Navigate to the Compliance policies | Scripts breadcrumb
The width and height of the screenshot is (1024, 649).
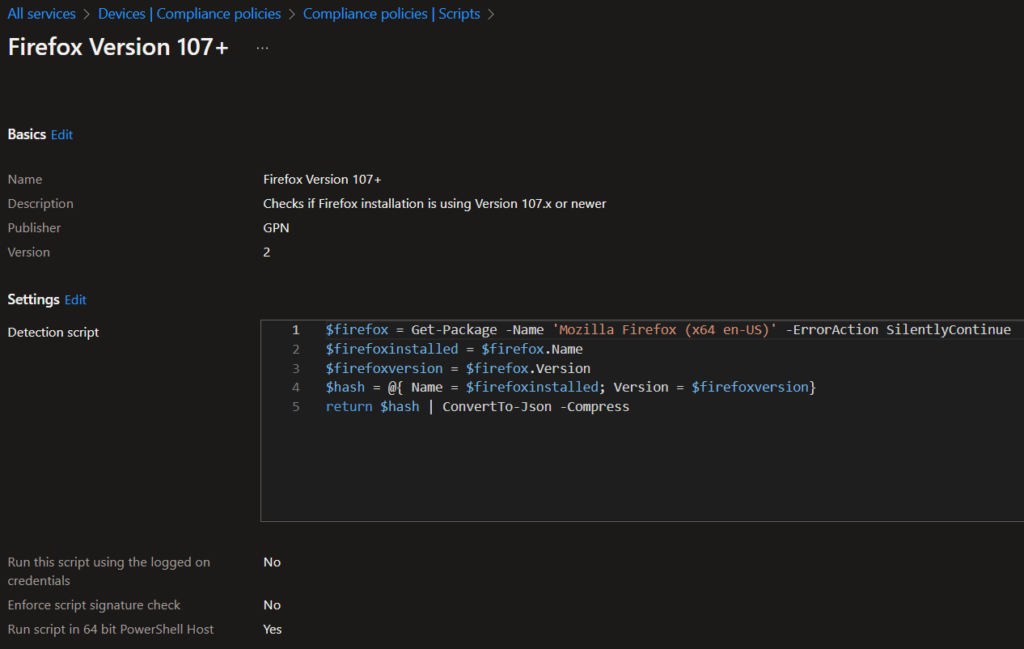tap(391, 14)
